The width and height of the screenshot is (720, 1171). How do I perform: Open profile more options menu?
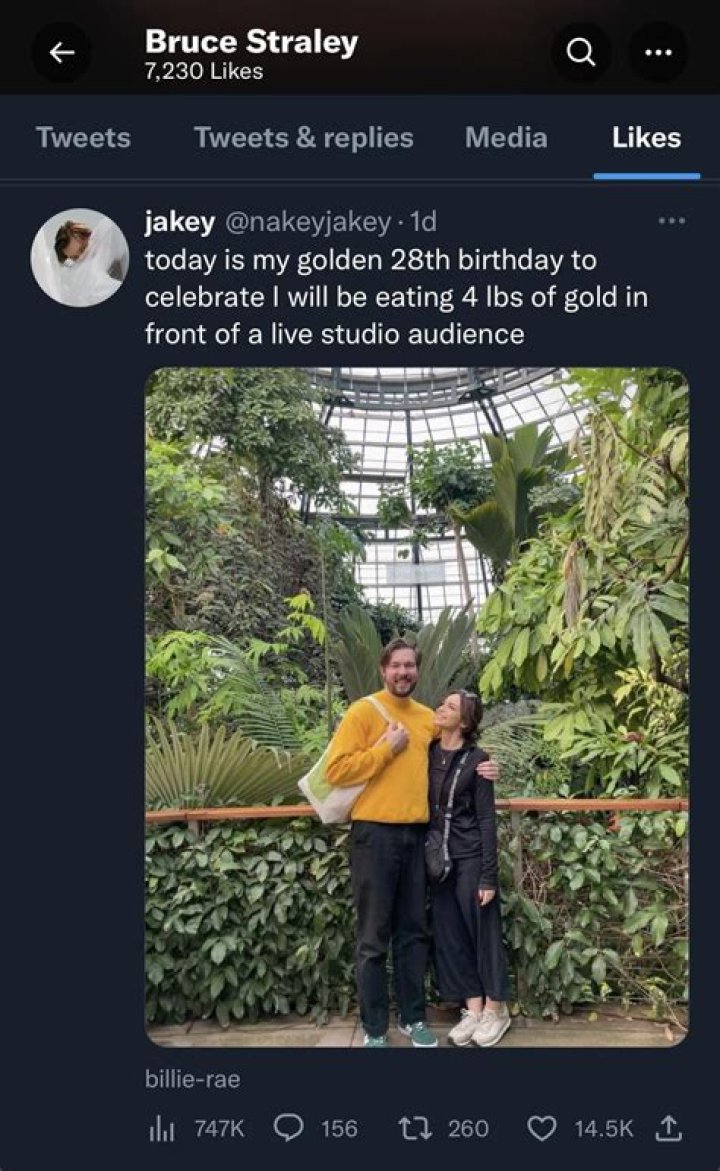click(657, 53)
